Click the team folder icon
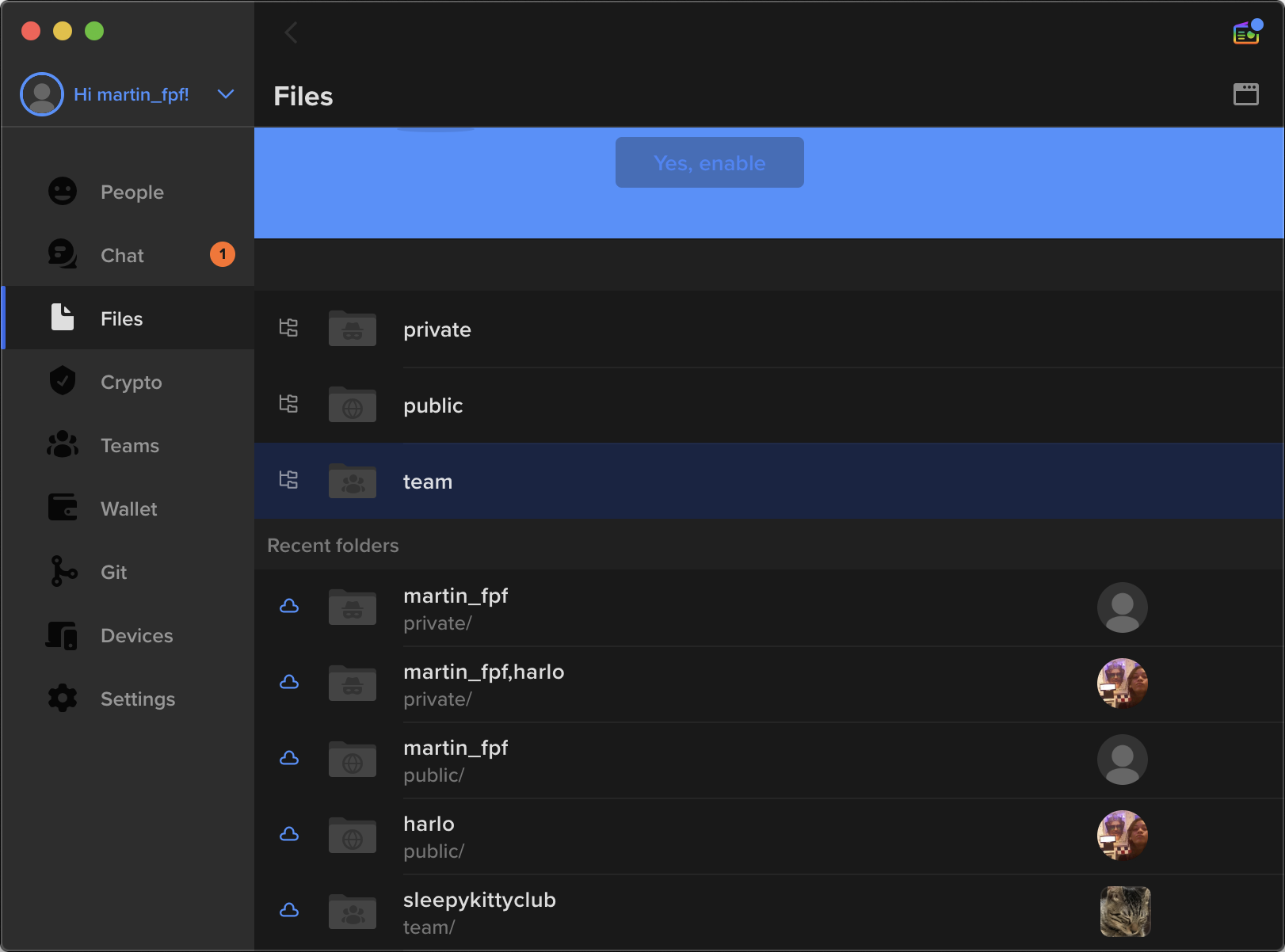This screenshot has height=952, width=1285. click(353, 480)
